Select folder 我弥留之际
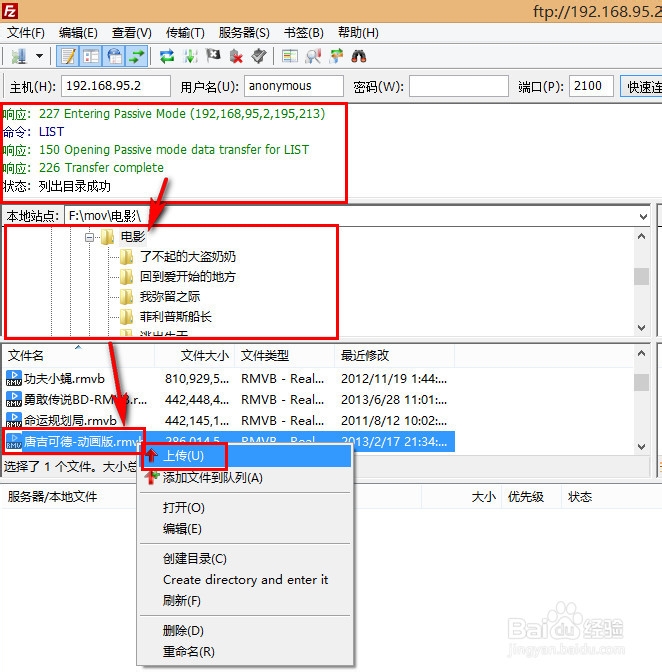The height and width of the screenshot is (672, 662). point(170,297)
